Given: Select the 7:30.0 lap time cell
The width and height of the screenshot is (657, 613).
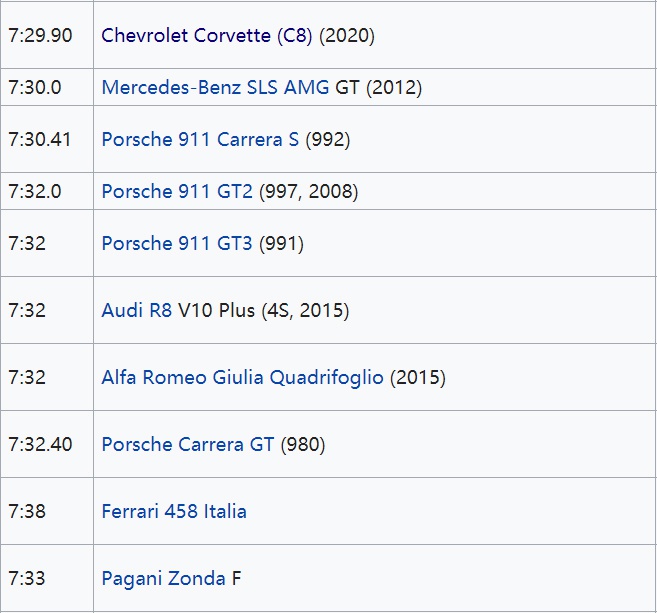Looking at the screenshot, I should coord(35,87).
